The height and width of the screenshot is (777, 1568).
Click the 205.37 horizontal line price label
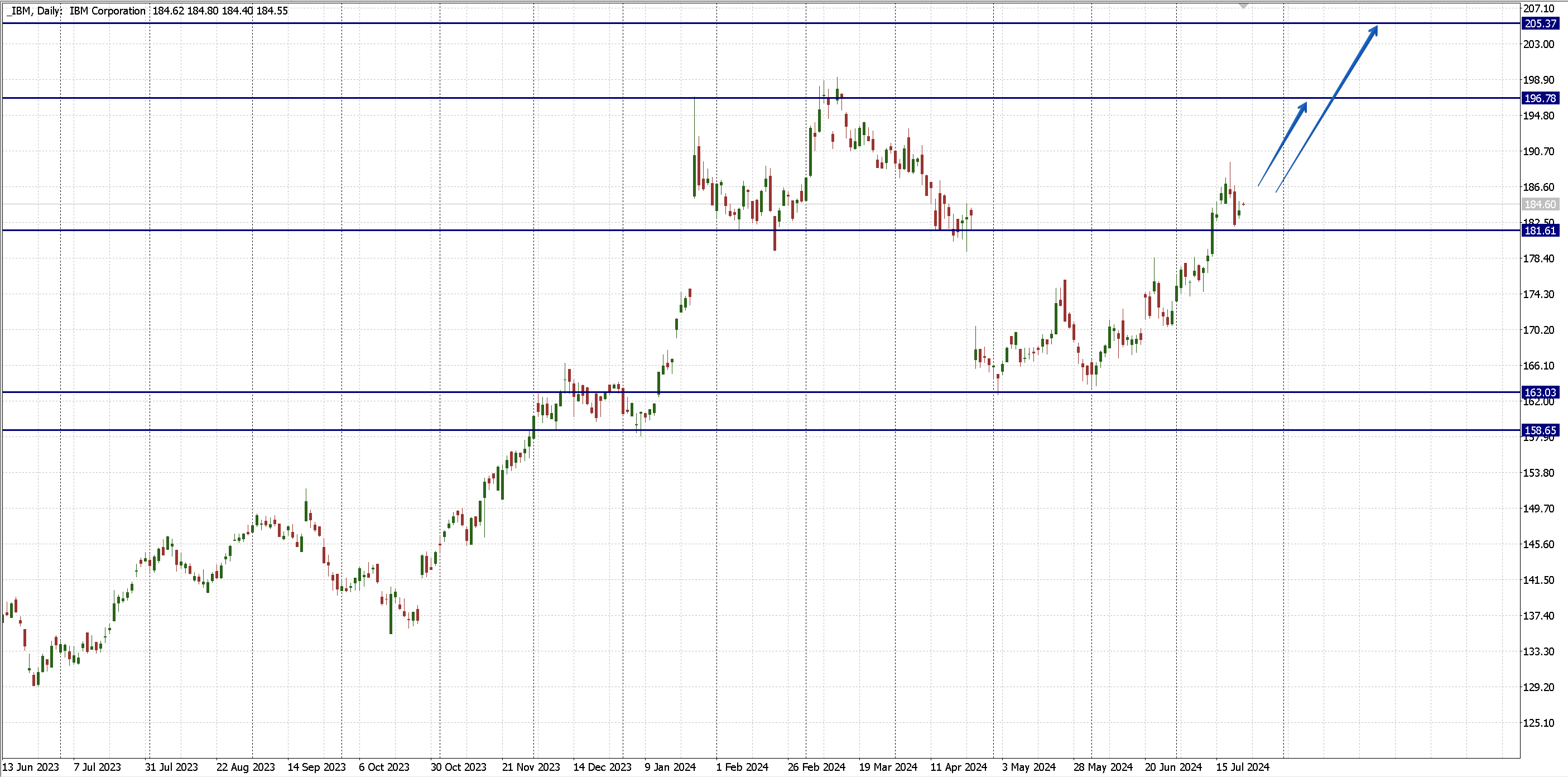1541,23
